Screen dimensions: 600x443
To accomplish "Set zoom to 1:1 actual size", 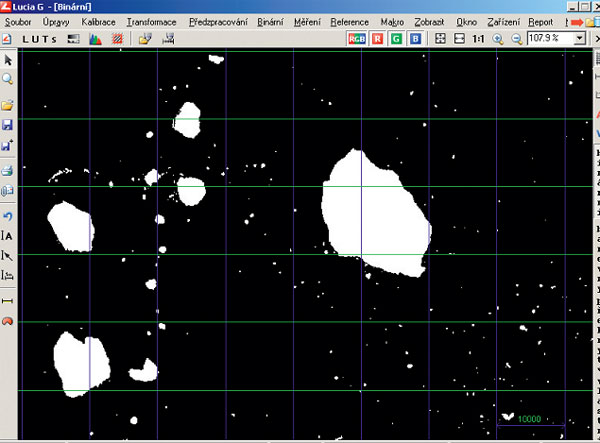I will click(x=477, y=38).
